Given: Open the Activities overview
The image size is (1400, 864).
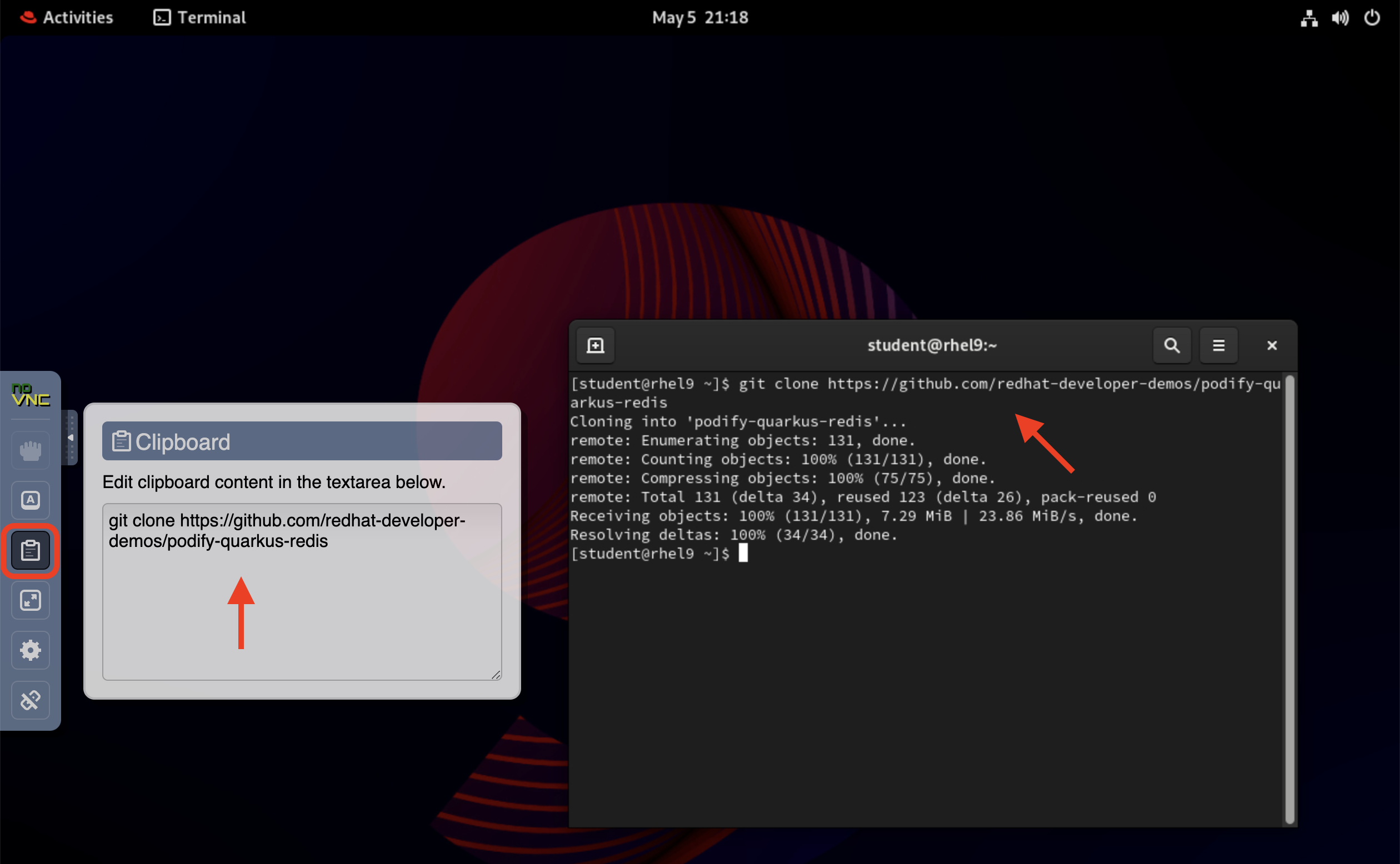Looking at the screenshot, I should (67, 17).
